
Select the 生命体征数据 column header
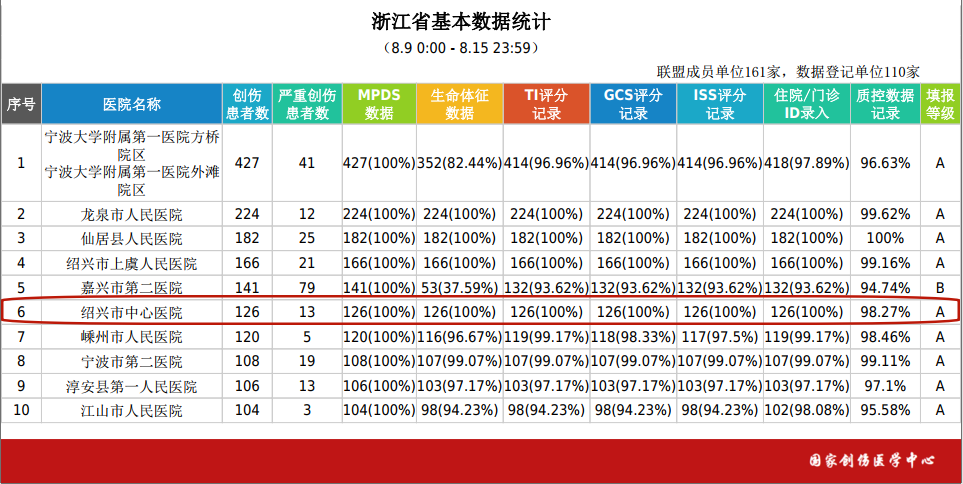(x=459, y=104)
